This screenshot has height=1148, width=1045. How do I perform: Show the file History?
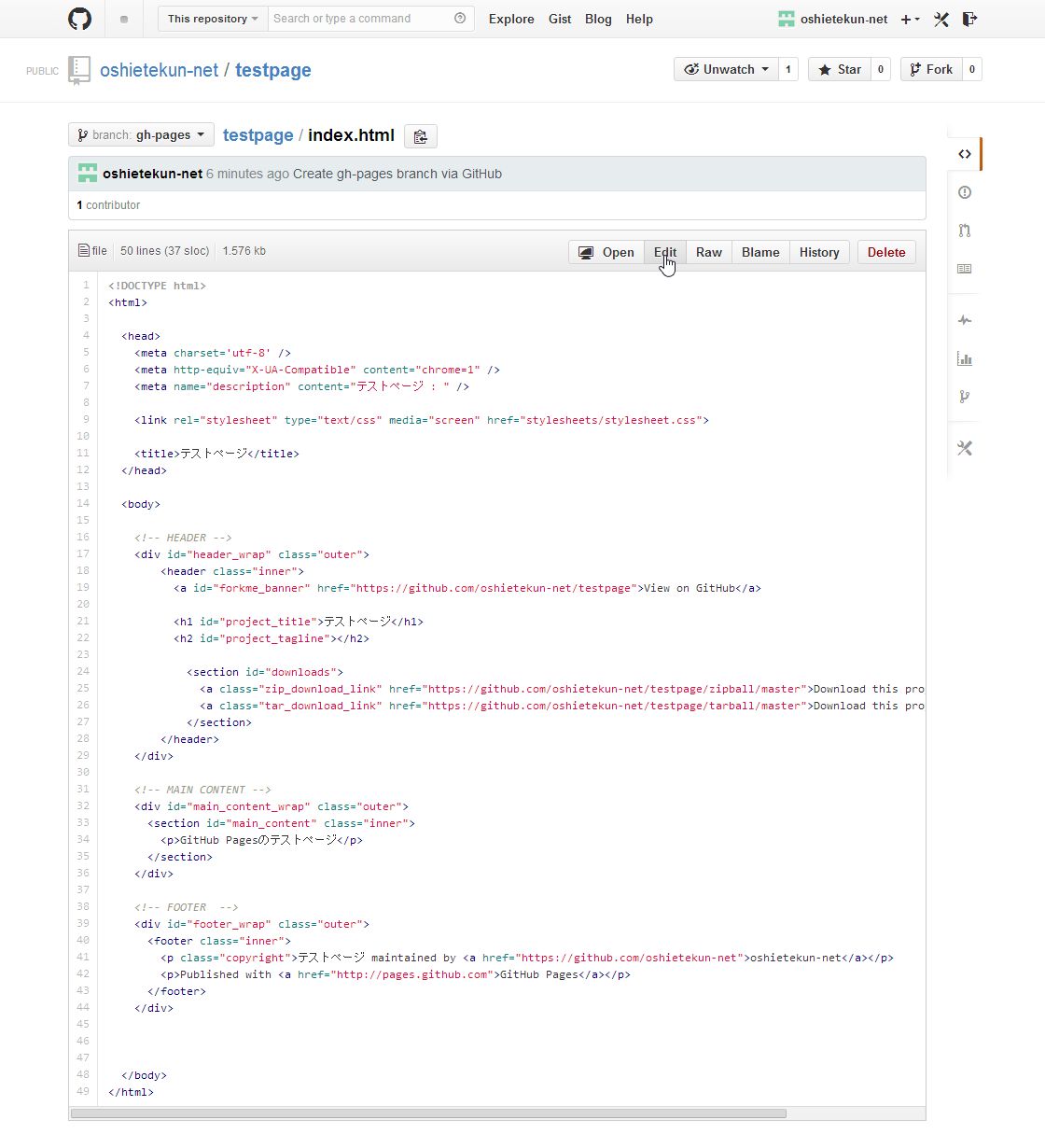point(819,252)
